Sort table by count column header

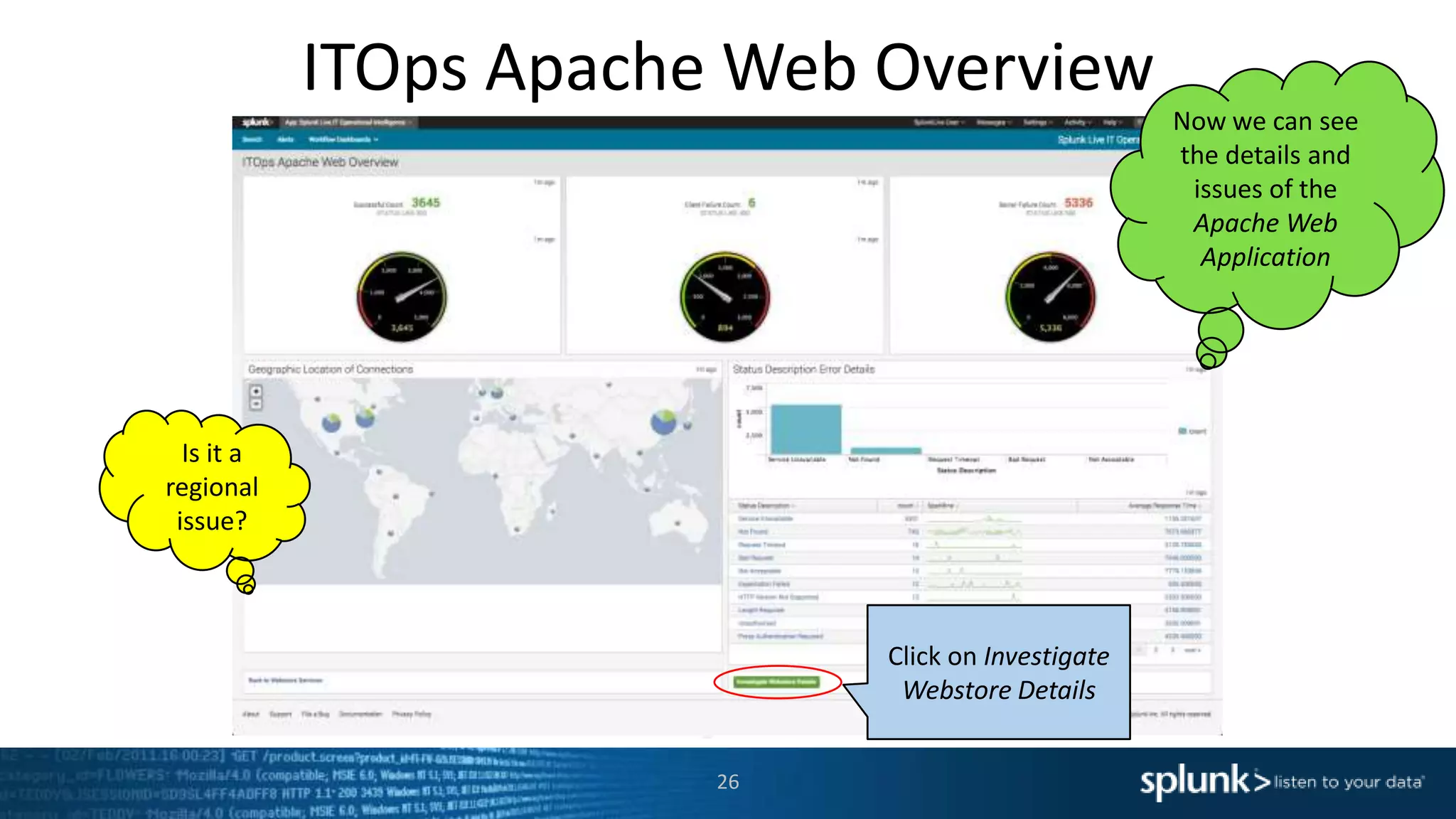point(907,505)
